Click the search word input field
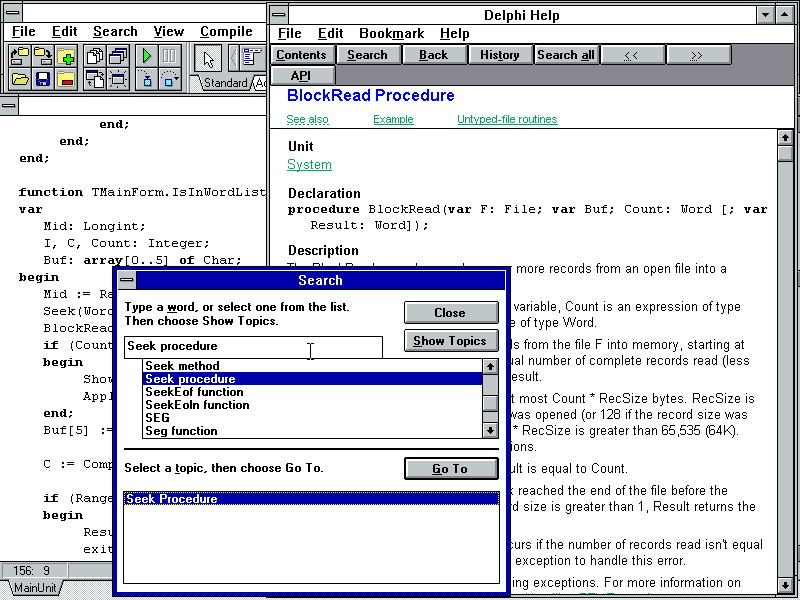 click(253, 346)
